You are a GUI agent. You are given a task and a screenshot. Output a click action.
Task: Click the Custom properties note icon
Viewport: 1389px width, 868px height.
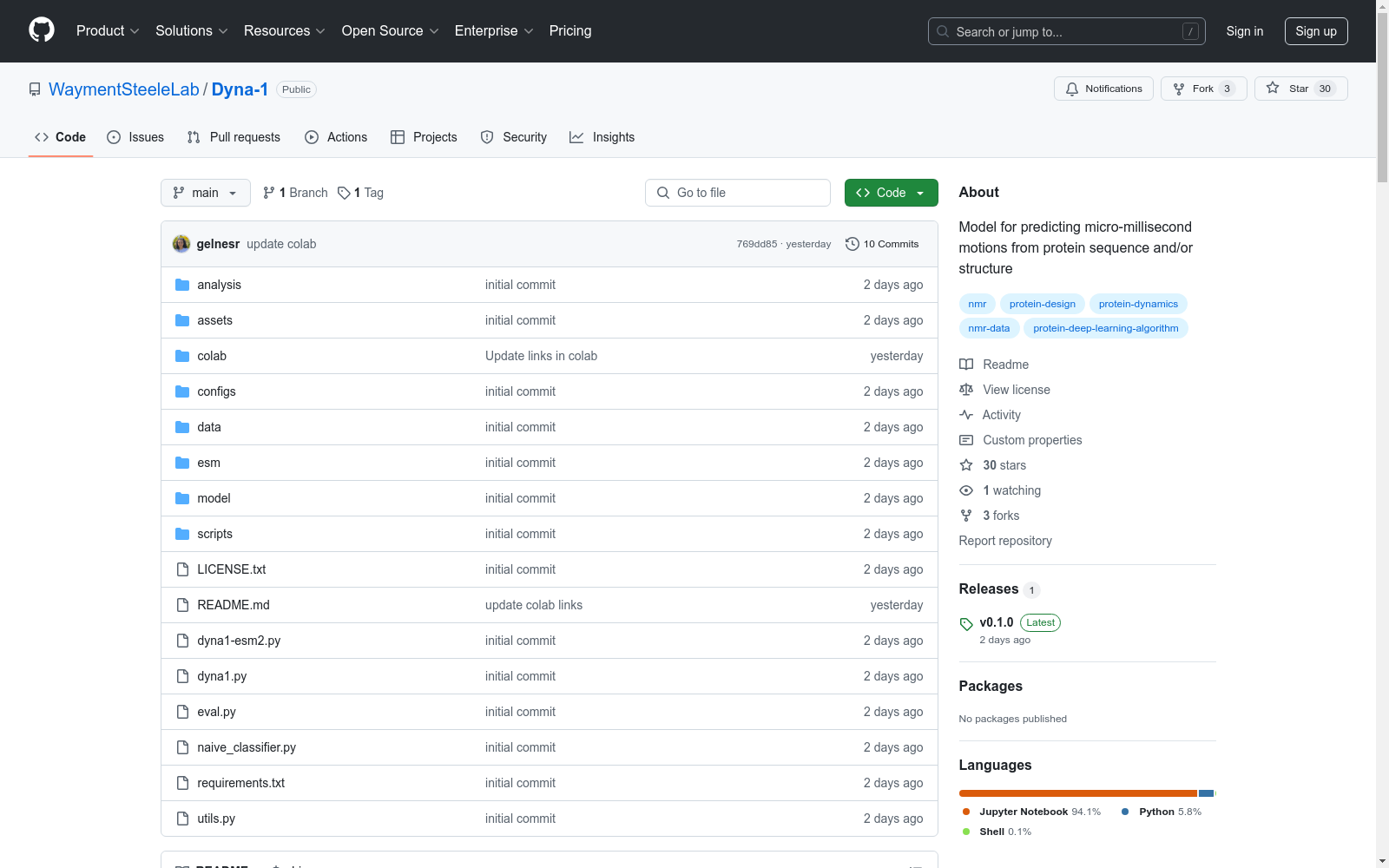966,440
